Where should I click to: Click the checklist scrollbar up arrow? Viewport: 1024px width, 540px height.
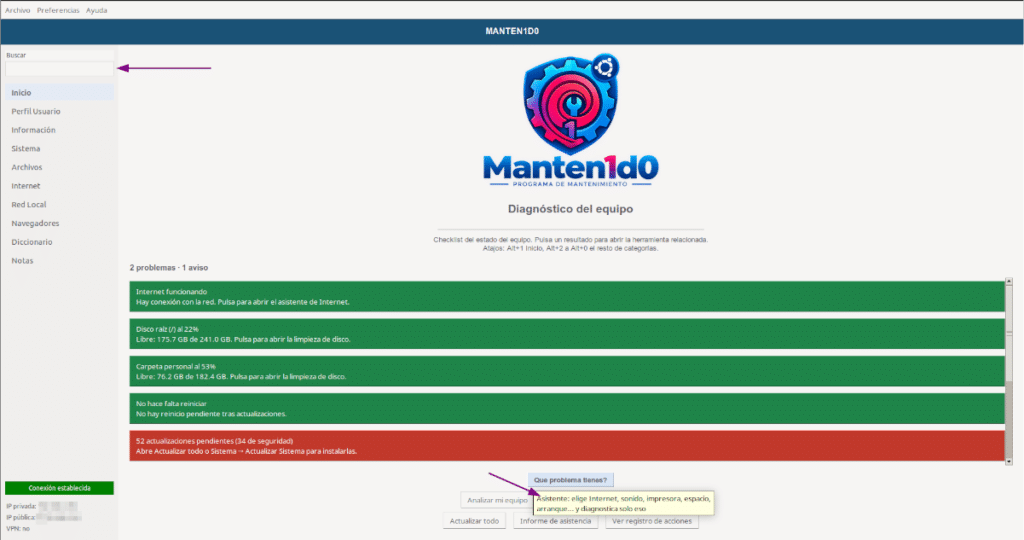[x=1009, y=281]
